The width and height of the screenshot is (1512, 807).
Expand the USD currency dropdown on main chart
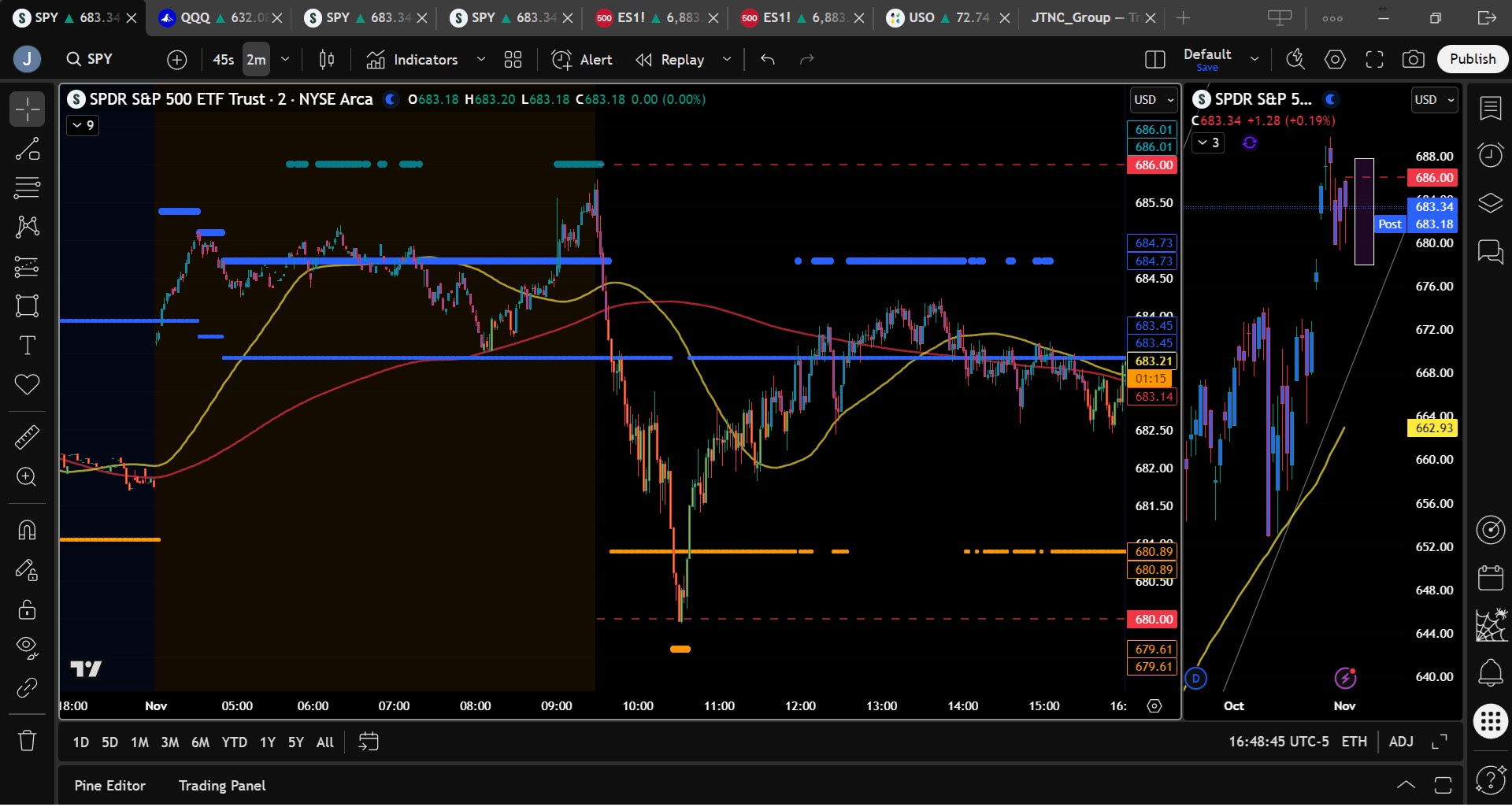pyautogui.click(x=1154, y=100)
